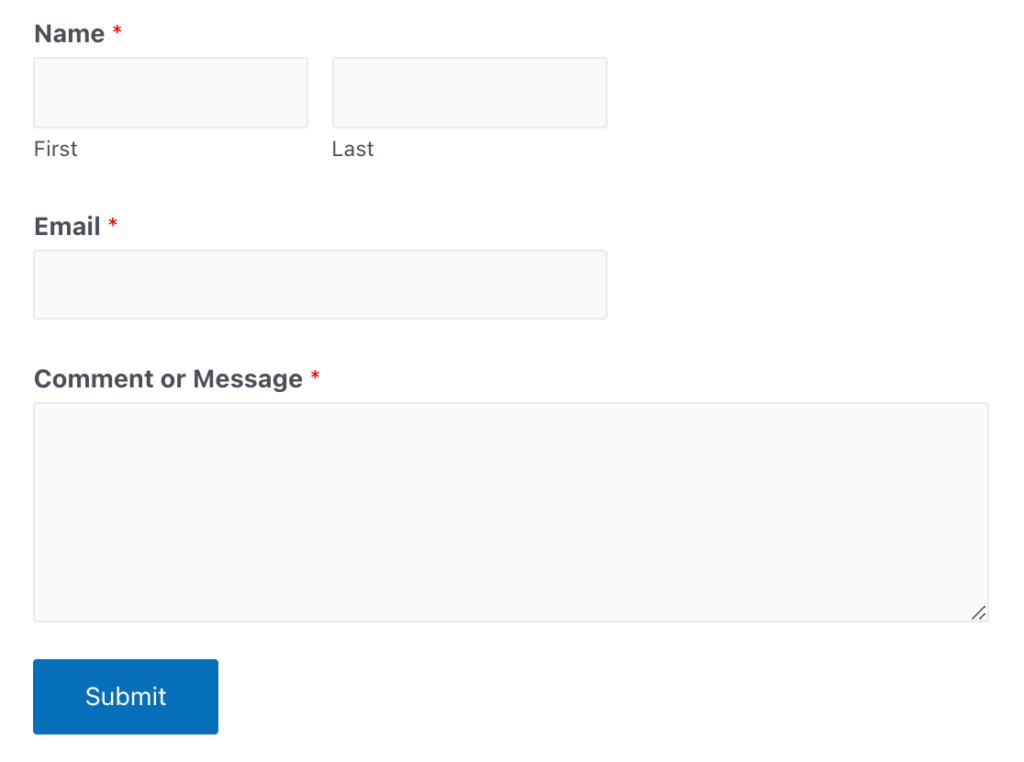Click the Email field label
The image size is (1024, 762).
[66, 227]
